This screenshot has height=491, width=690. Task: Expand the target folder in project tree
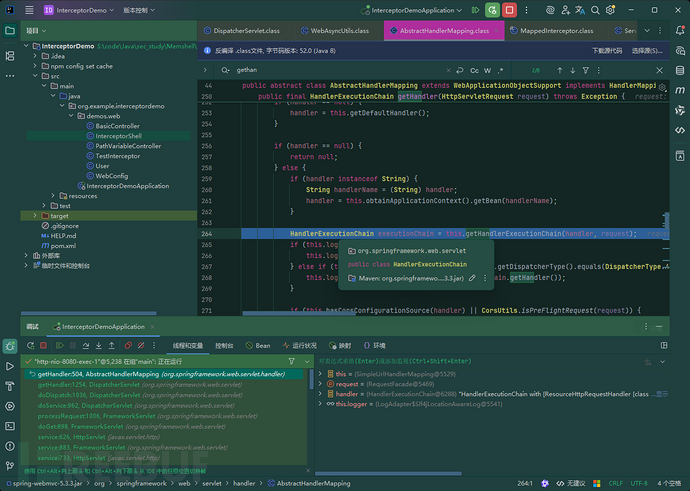tap(37, 215)
